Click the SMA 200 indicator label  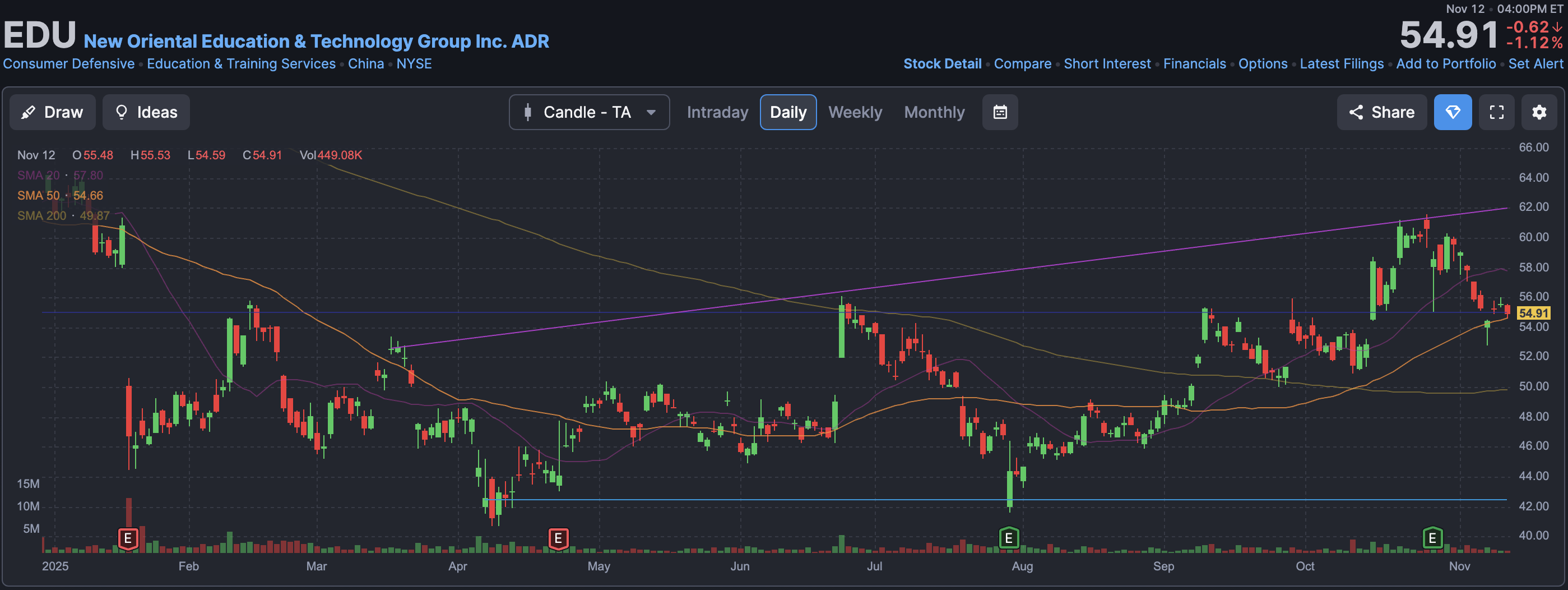pos(63,215)
